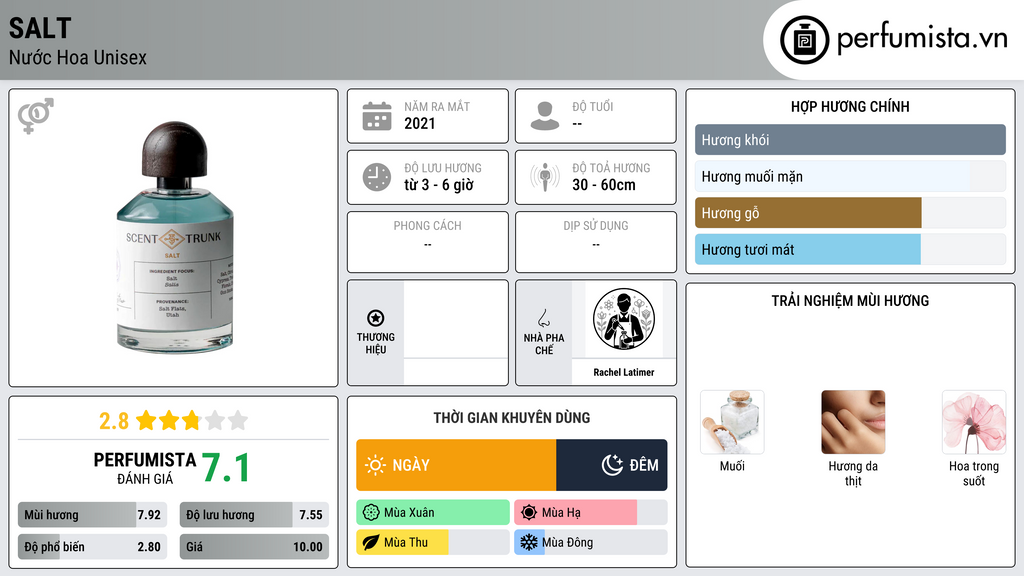
Task: Select the Hoa trong suốt note image
Action: click(x=974, y=422)
